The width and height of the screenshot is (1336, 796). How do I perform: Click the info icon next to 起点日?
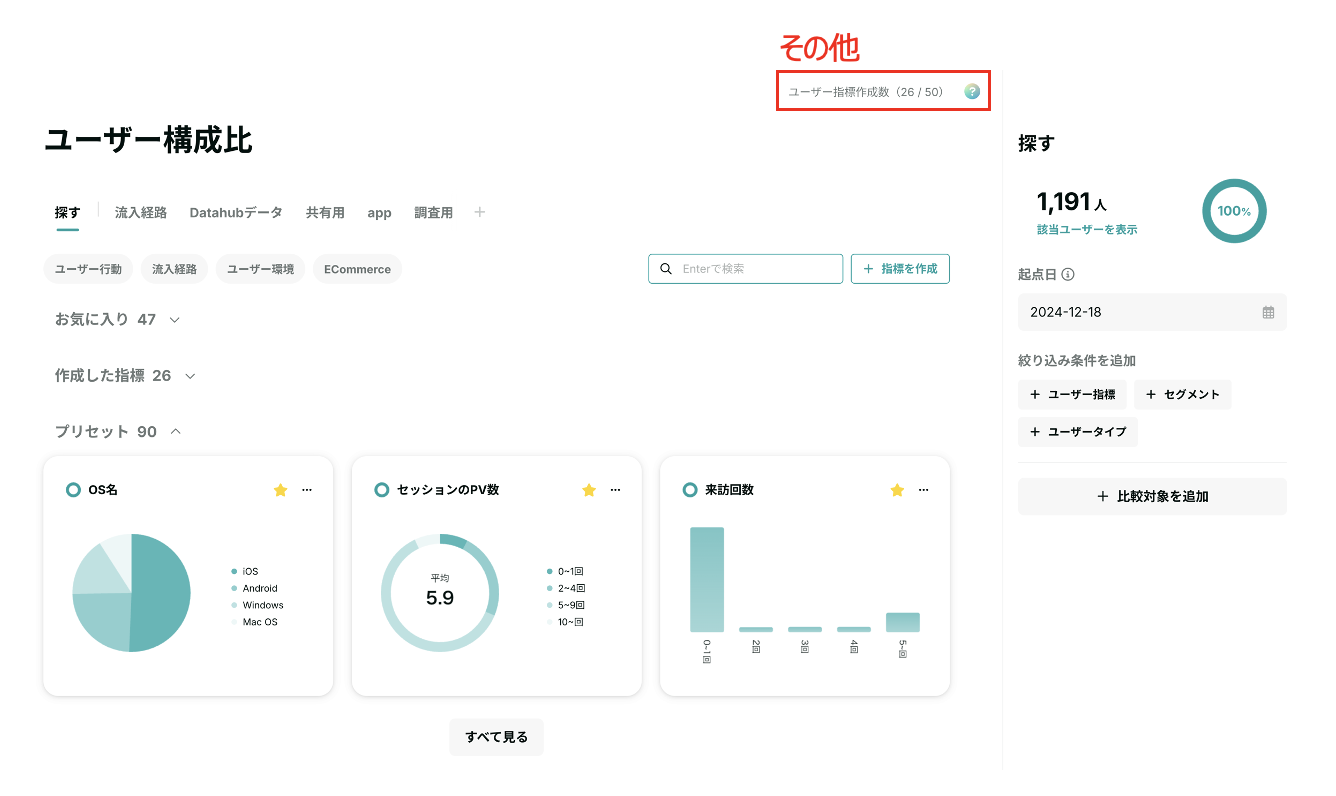coord(1068,274)
